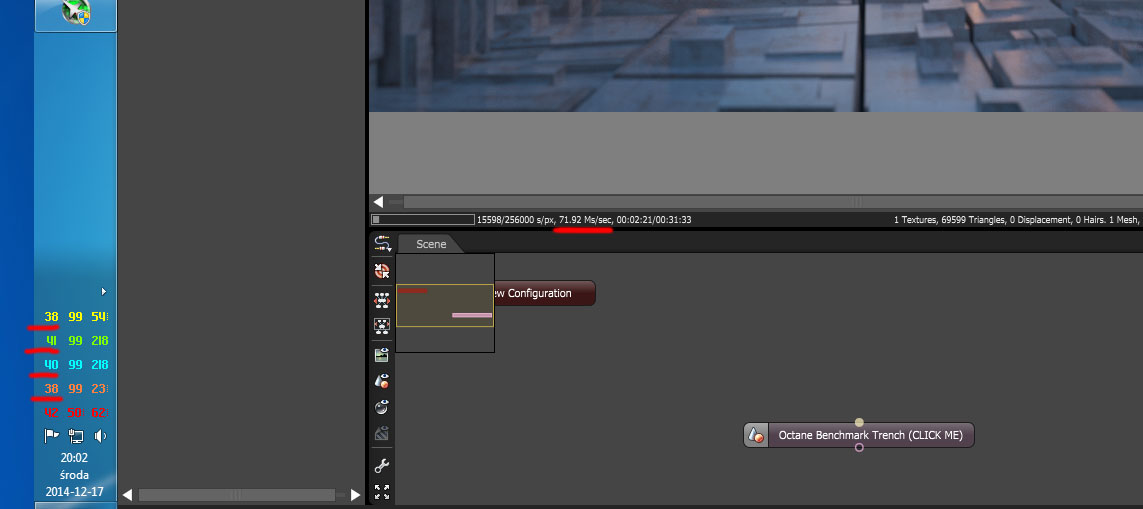Click the bottom output pin of Benchmark Trench node

point(859,448)
